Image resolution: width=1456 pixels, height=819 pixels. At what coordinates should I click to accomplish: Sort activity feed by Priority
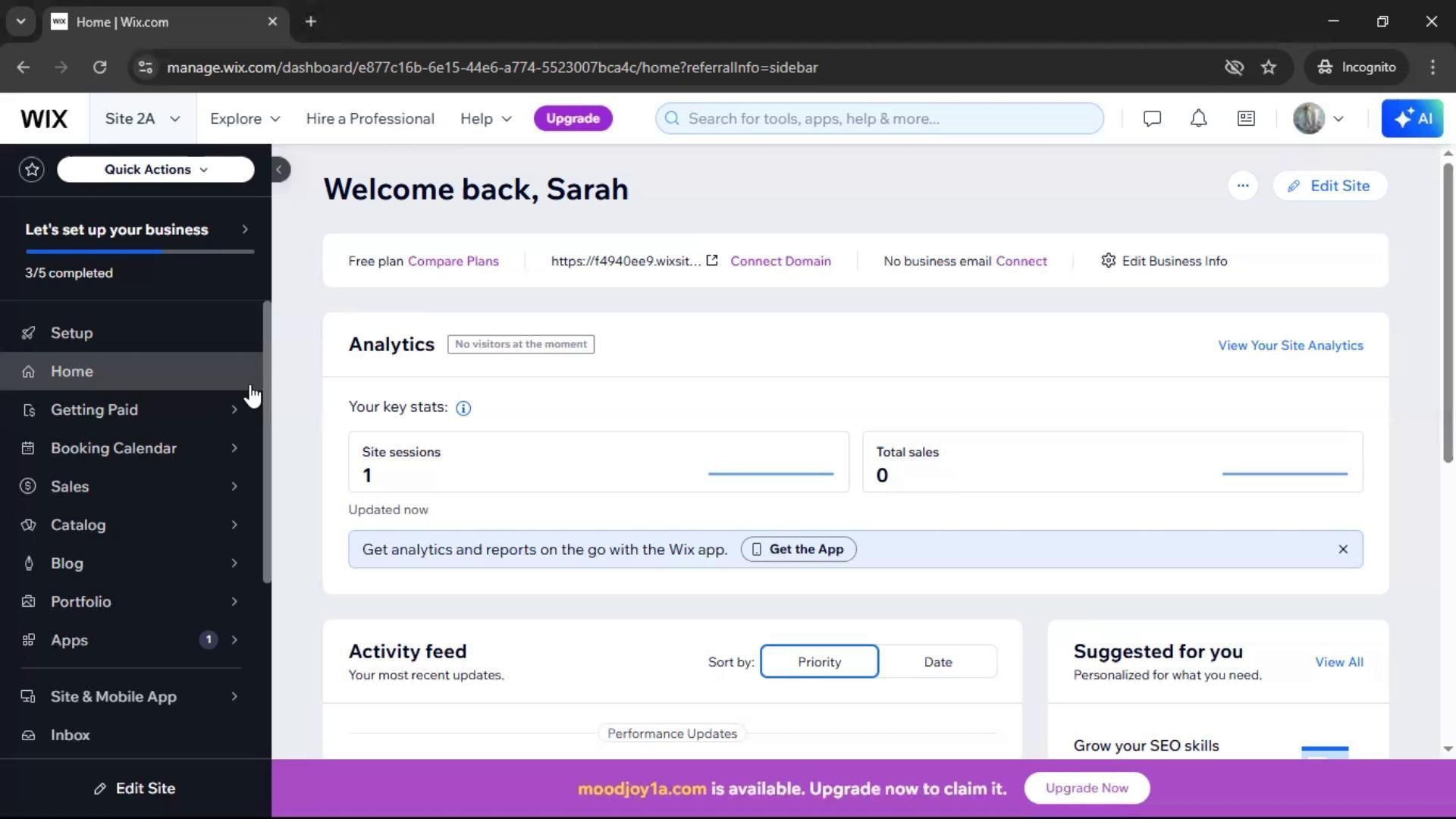point(819,661)
